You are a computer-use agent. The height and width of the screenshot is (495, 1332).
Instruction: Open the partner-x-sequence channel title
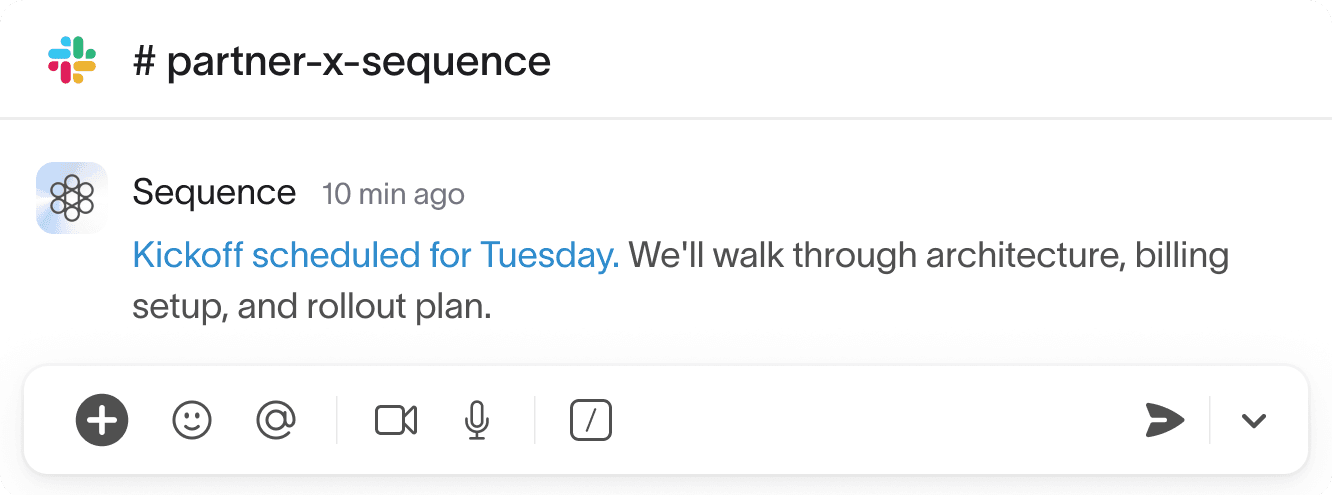coord(358,62)
